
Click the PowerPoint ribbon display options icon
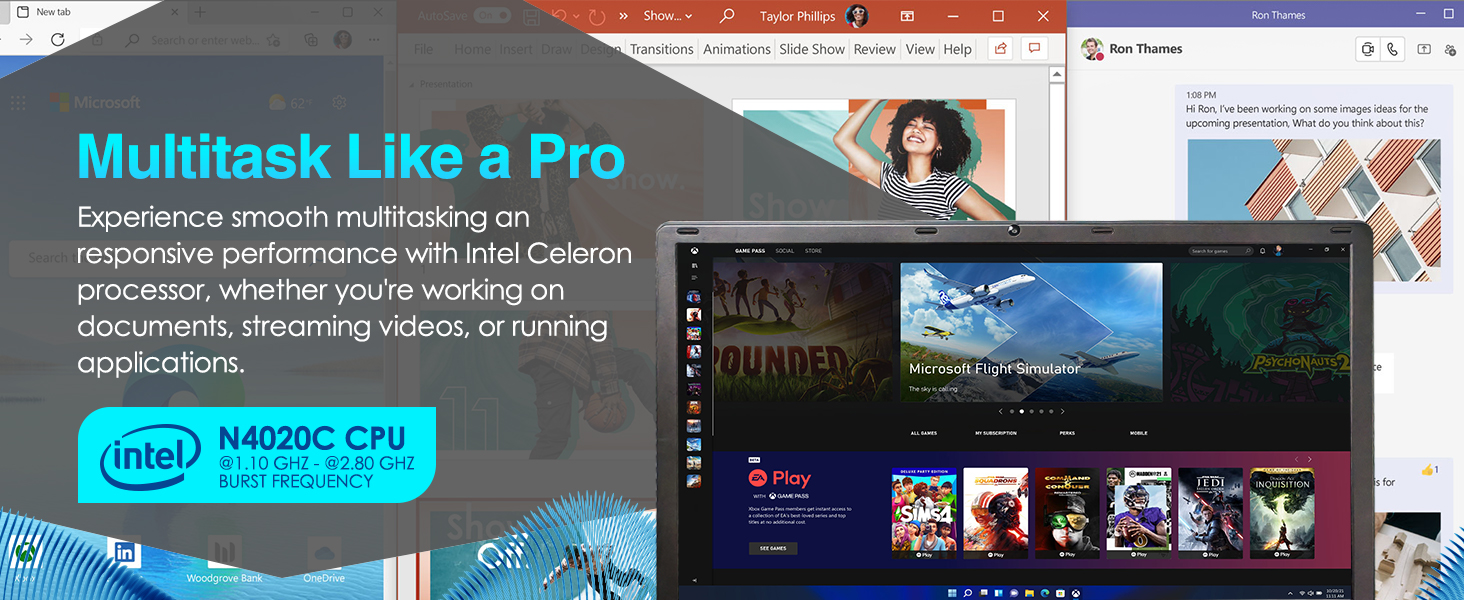[x=907, y=16]
